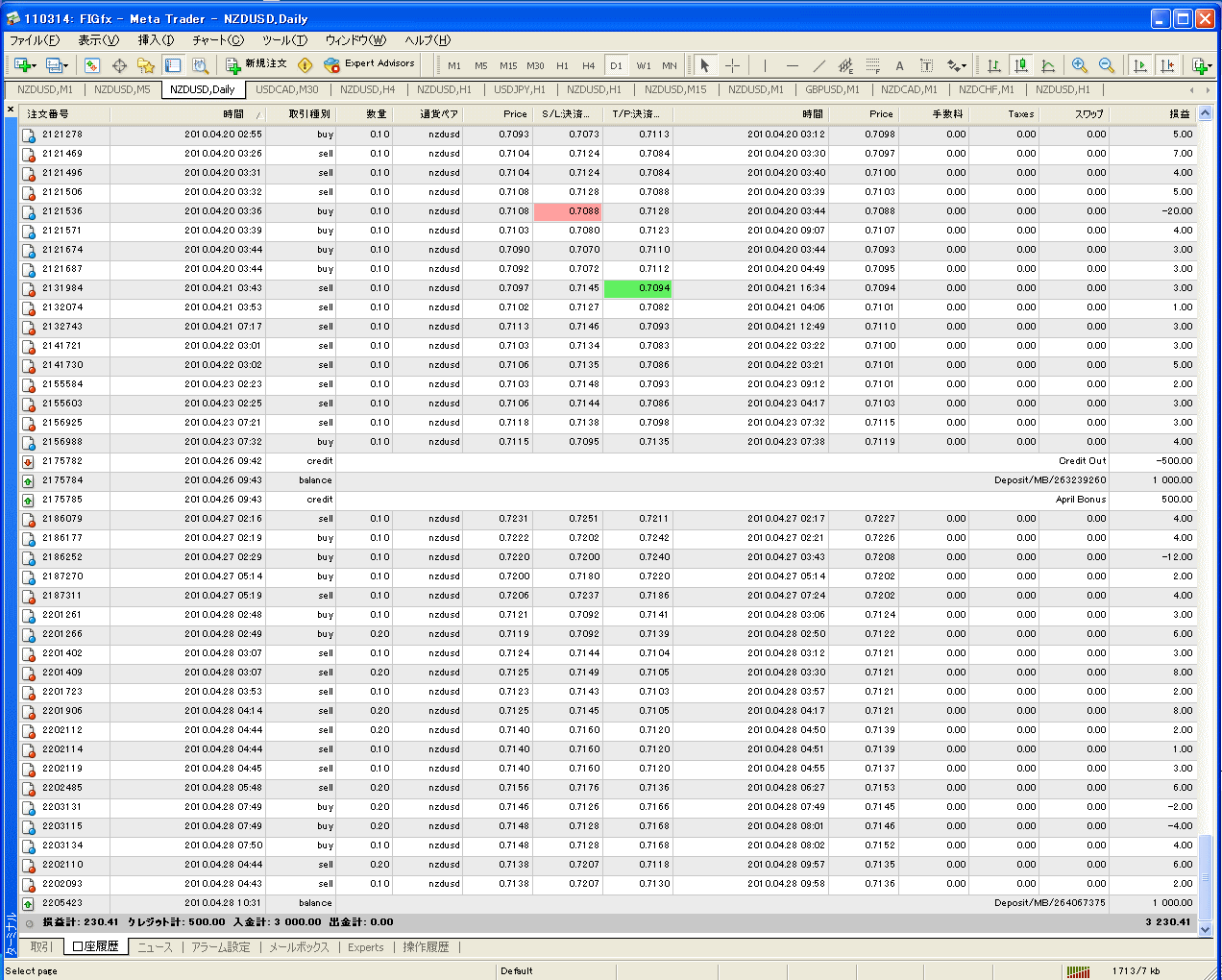The image size is (1222, 980).
Task: Open MetaEditor yellow diamond icon
Action: (x=305, y=65)
